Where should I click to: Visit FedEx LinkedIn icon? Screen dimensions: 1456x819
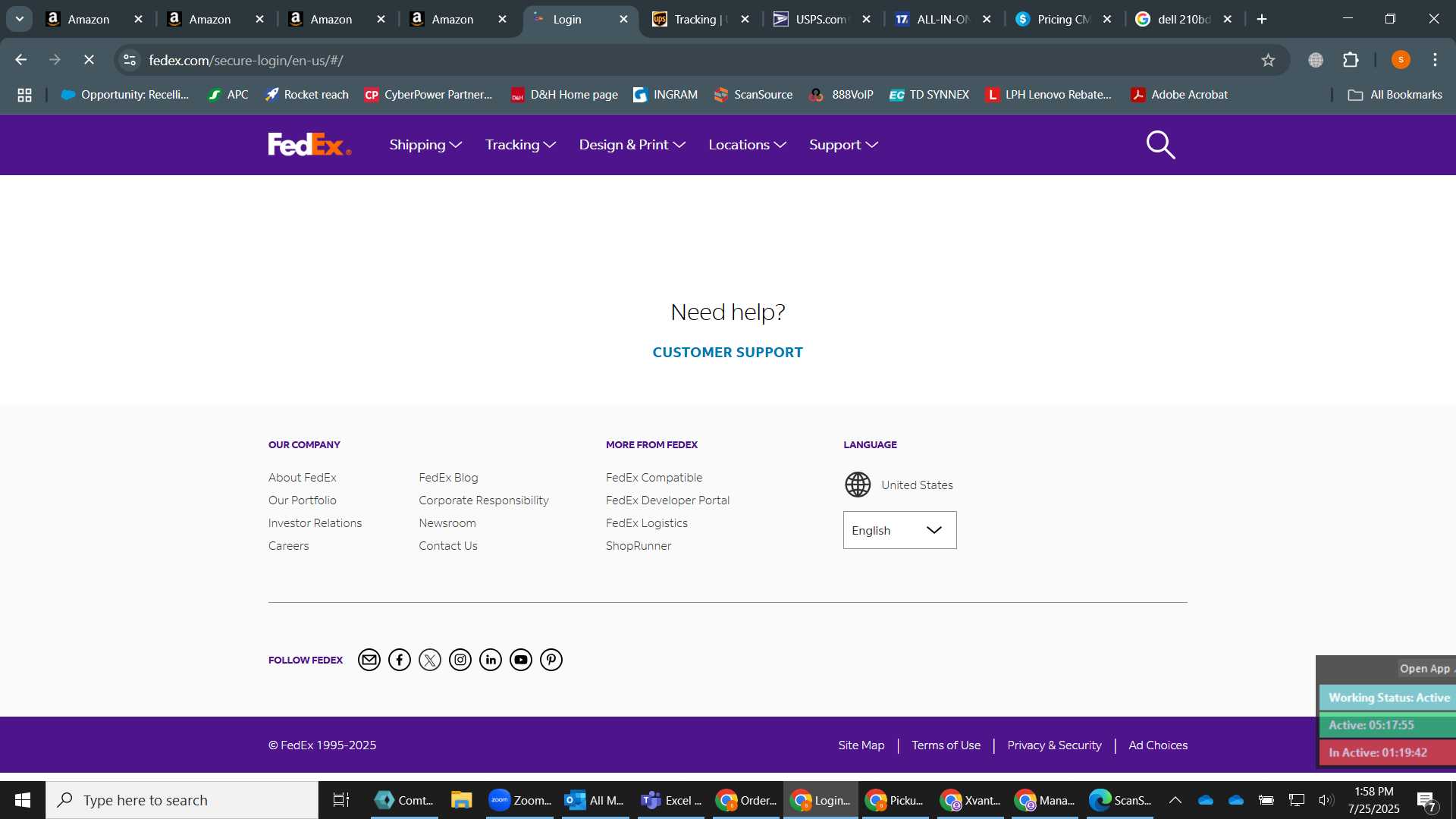pos(491,660)
